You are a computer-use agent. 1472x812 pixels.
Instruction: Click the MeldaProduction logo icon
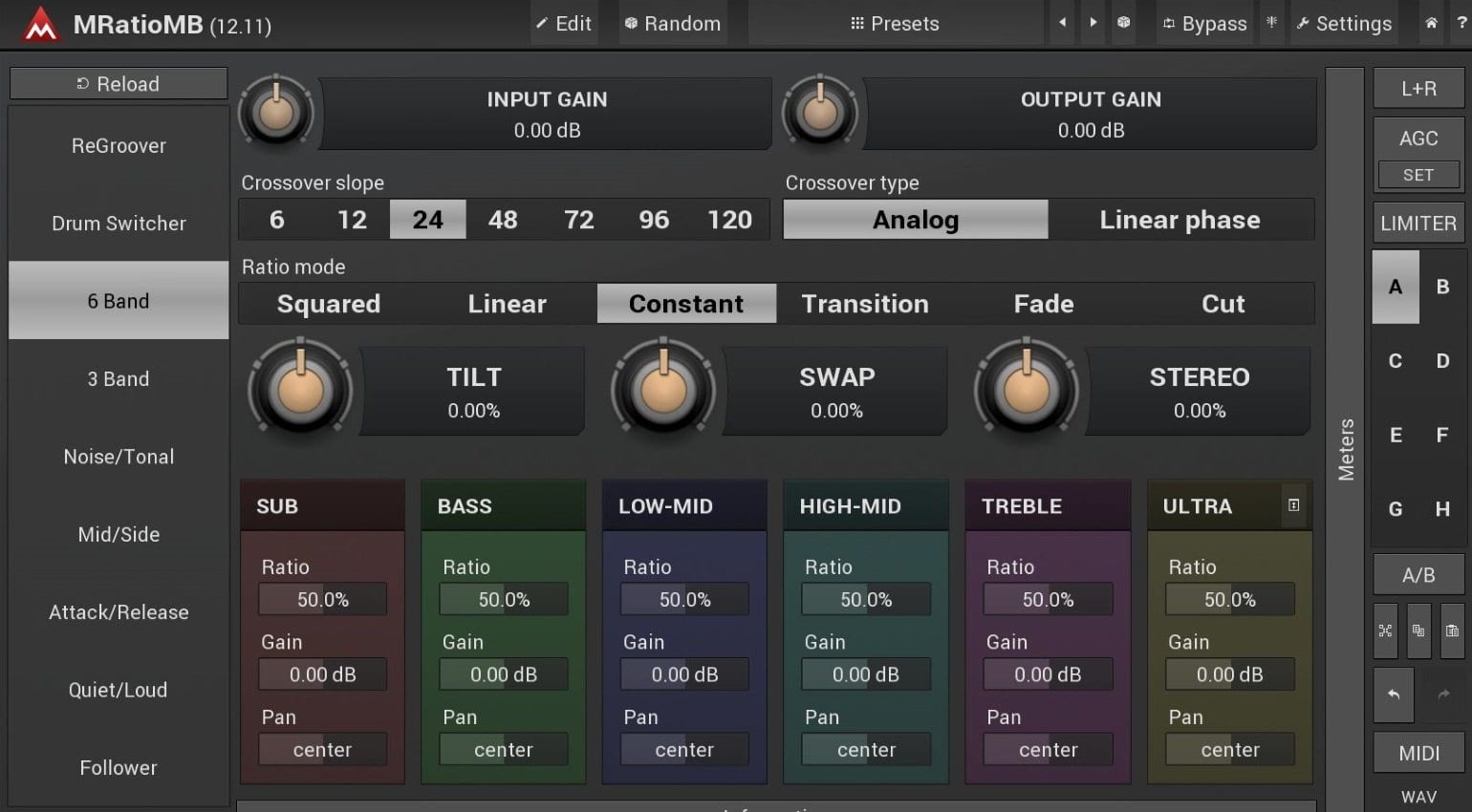(40, 24)
